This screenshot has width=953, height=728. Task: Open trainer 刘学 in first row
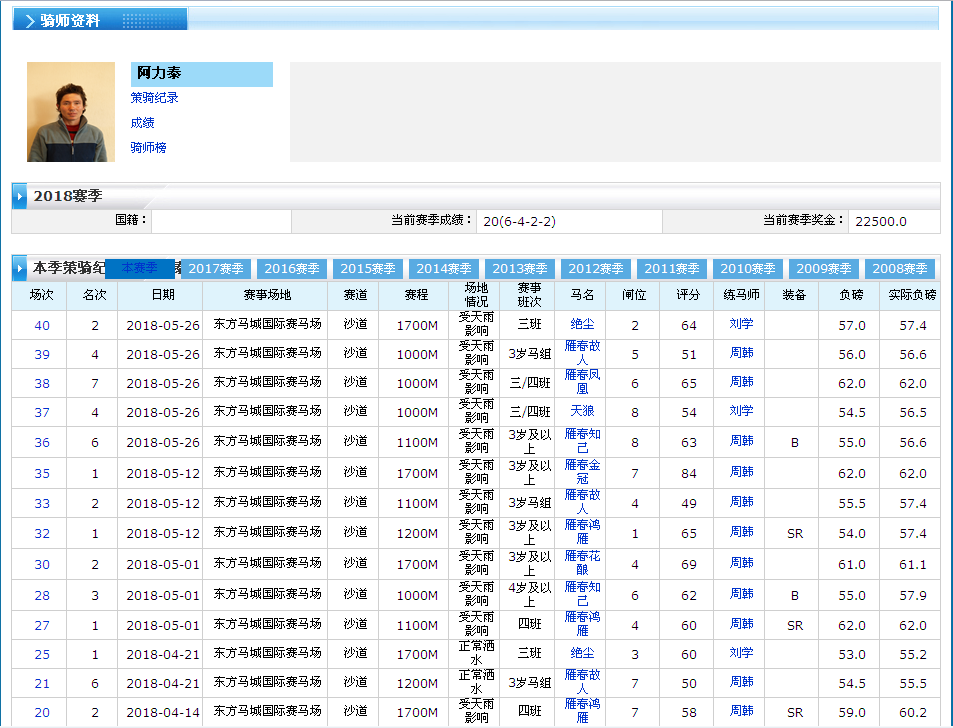[741, 324]
